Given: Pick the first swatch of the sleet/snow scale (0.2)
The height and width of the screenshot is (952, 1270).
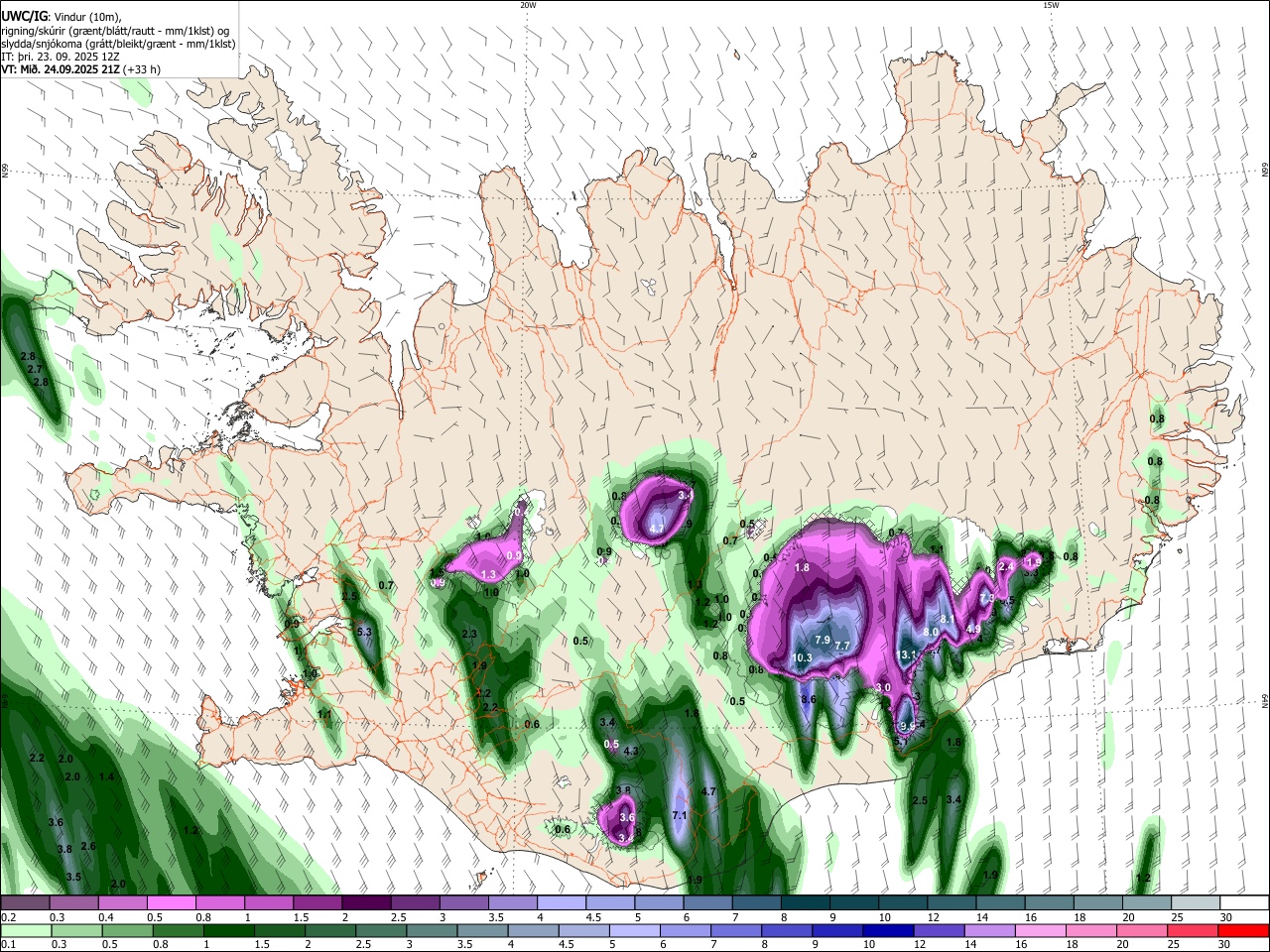Looking at the screenshot, I should coord(25,903).
